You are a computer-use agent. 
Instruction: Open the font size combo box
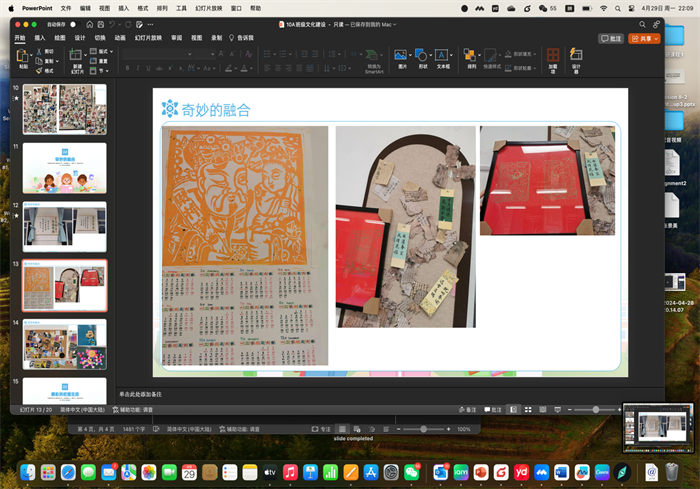point(205,54)
